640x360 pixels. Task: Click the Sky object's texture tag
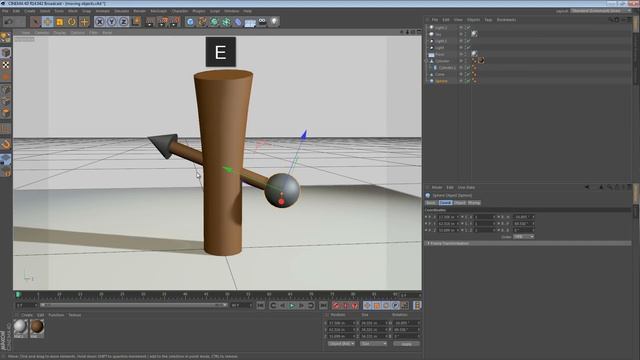point(474,34)
